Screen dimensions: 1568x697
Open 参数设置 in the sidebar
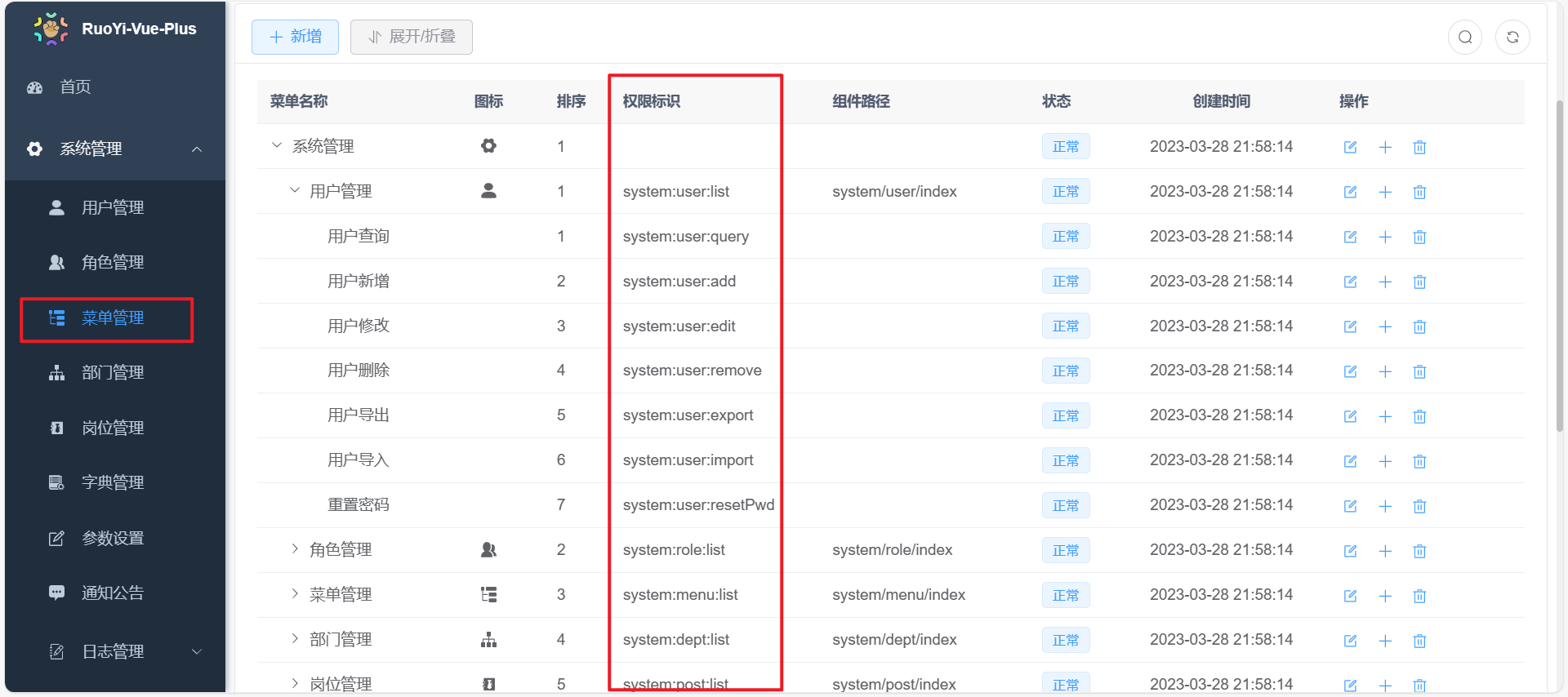pos(115,538)
